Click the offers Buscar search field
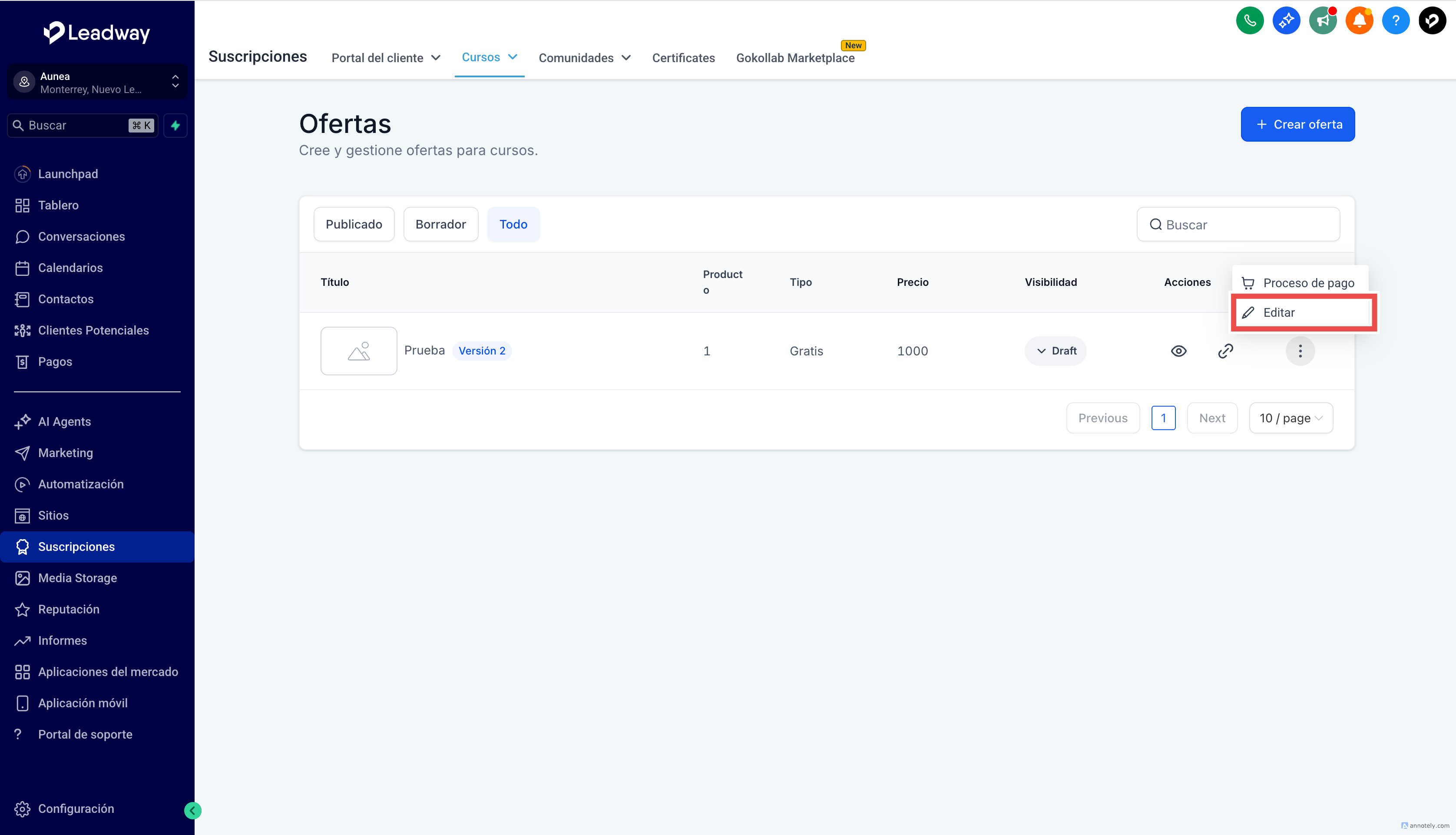1456x835 pixels. click(x=1238, y=225)
